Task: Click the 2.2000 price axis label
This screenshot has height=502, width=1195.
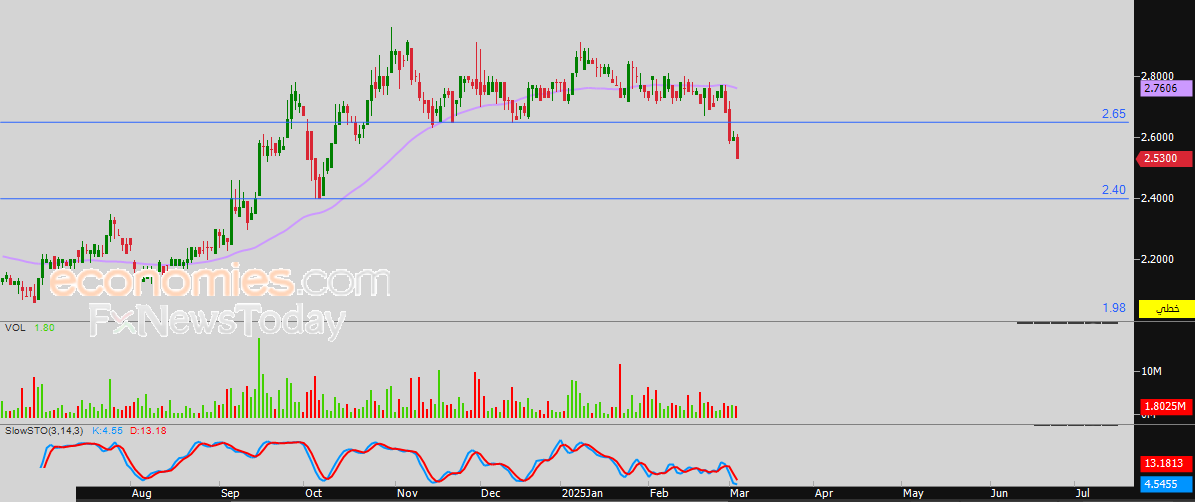Action: point(1159,260)
